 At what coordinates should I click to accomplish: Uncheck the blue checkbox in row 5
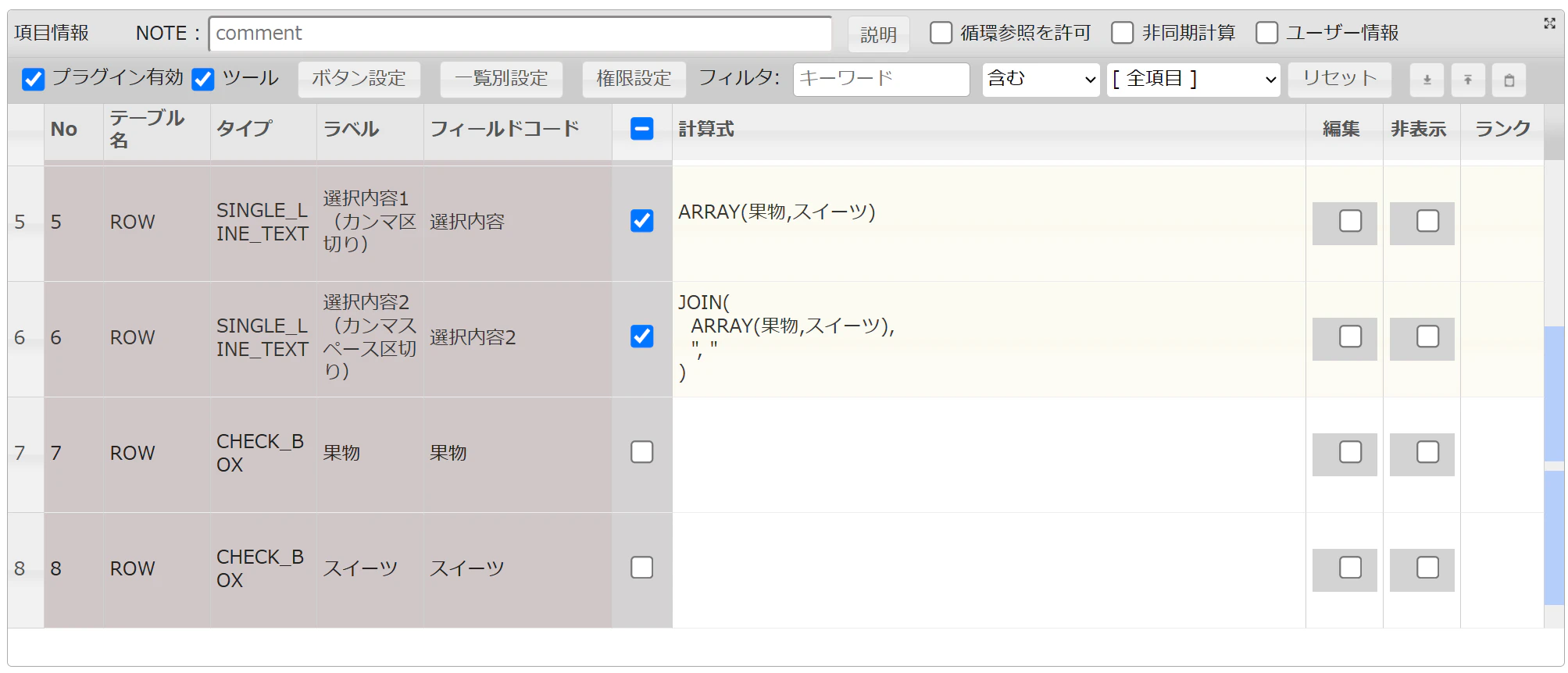click(x=642, y=221)
